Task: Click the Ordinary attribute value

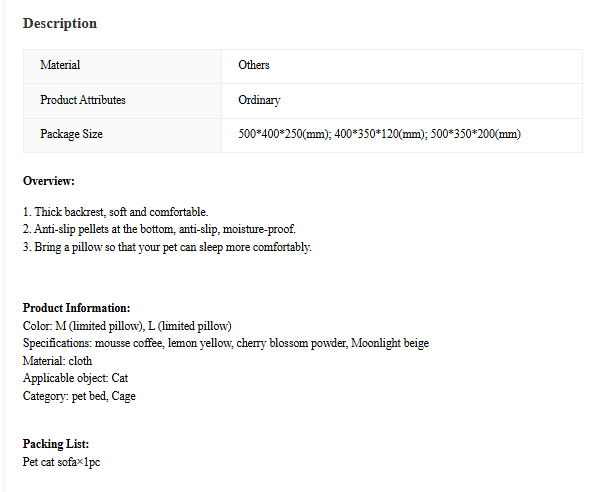Action: pos(259,100)
